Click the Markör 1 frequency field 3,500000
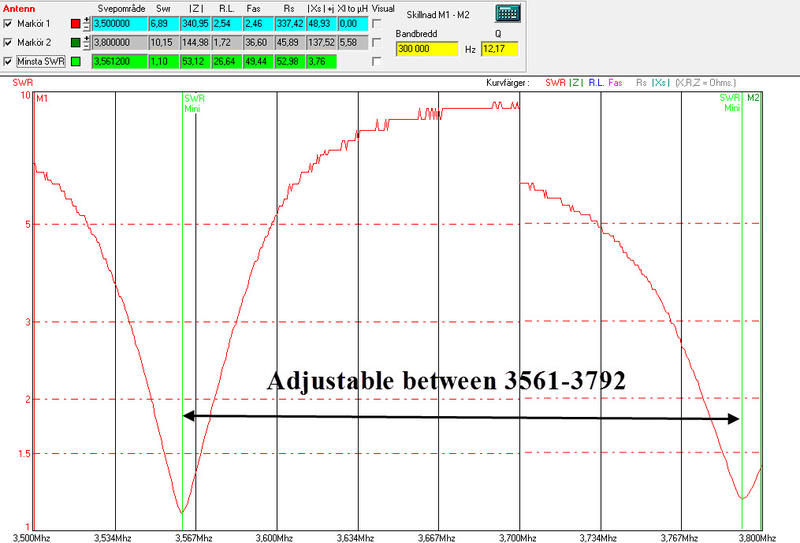The image size is (800, 543). click(x=120, y=23)
